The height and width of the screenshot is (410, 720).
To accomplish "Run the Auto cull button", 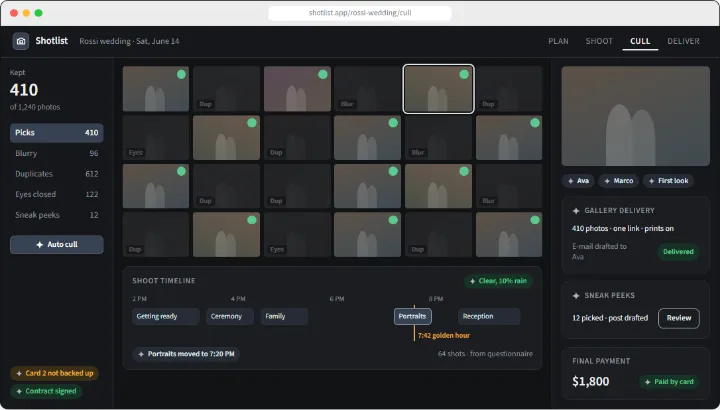I will (x=56, y=245).
